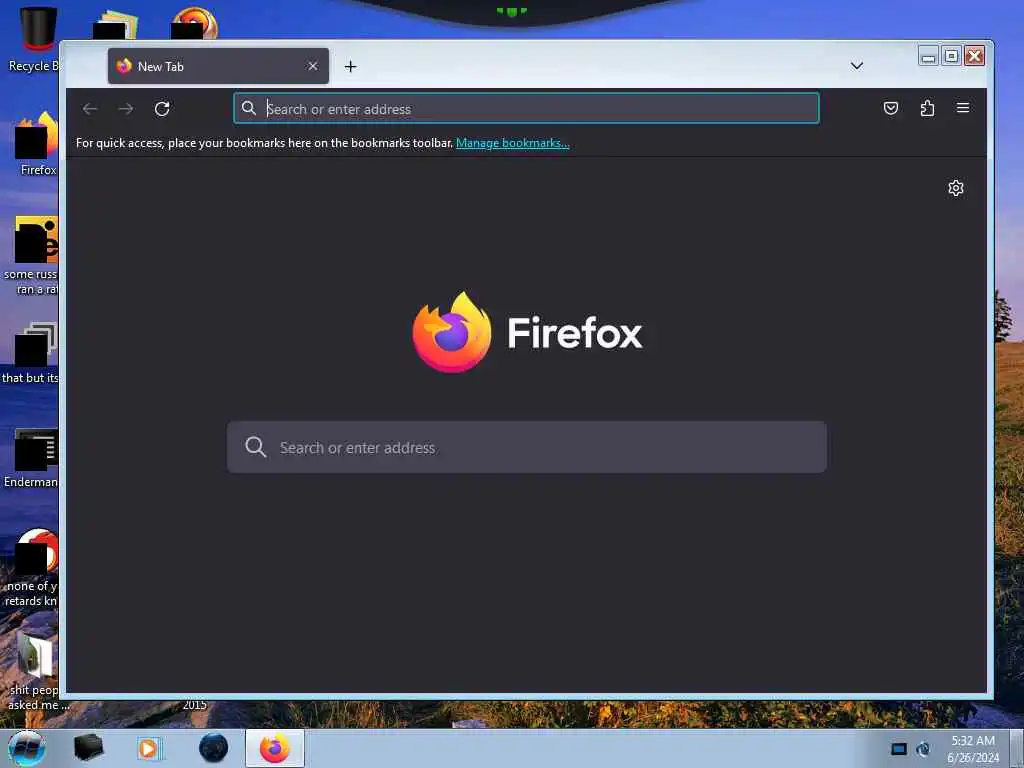Click the taskbar clock showing 5:32 AM
The height and width of the screenshot is (768, 1024).
coord(972,748)
